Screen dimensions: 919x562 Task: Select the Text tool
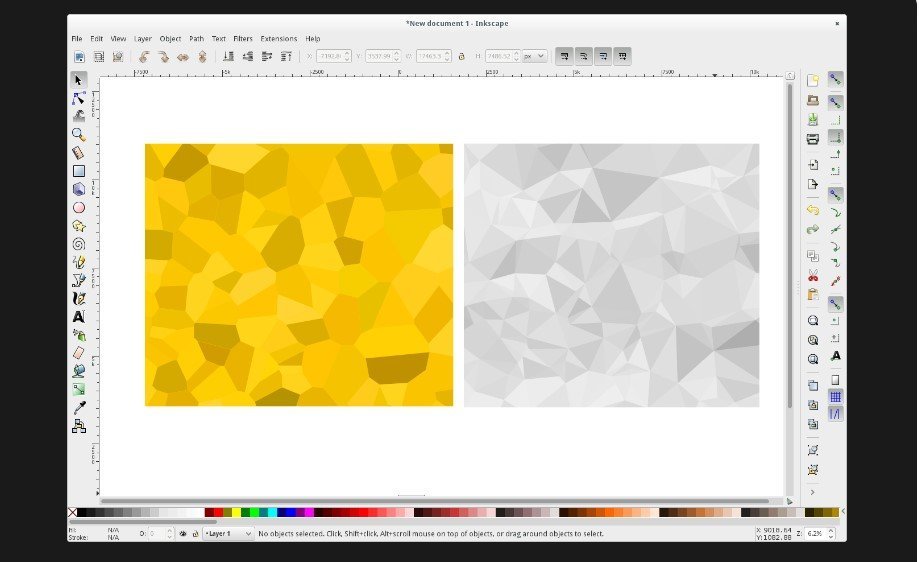[x=78, y=316]
